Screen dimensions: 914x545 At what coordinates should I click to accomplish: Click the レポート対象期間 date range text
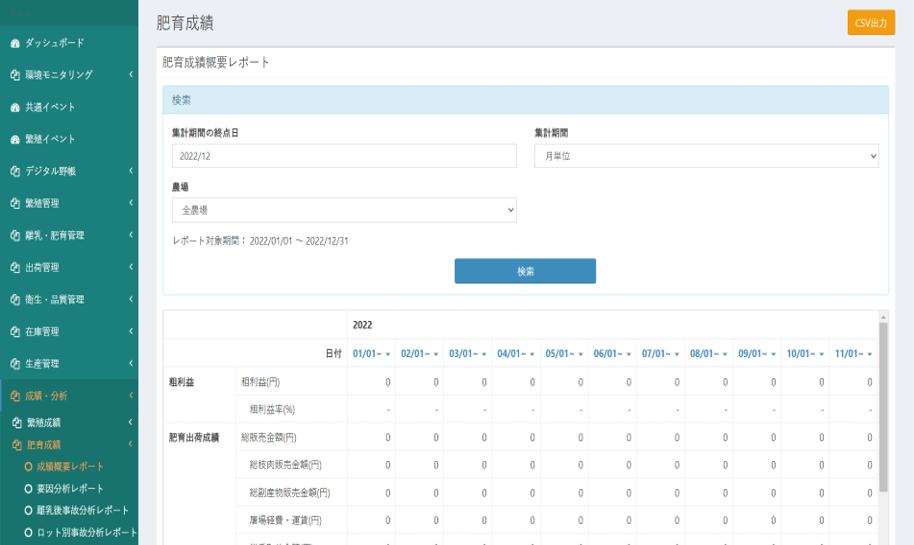coord(261,241)
